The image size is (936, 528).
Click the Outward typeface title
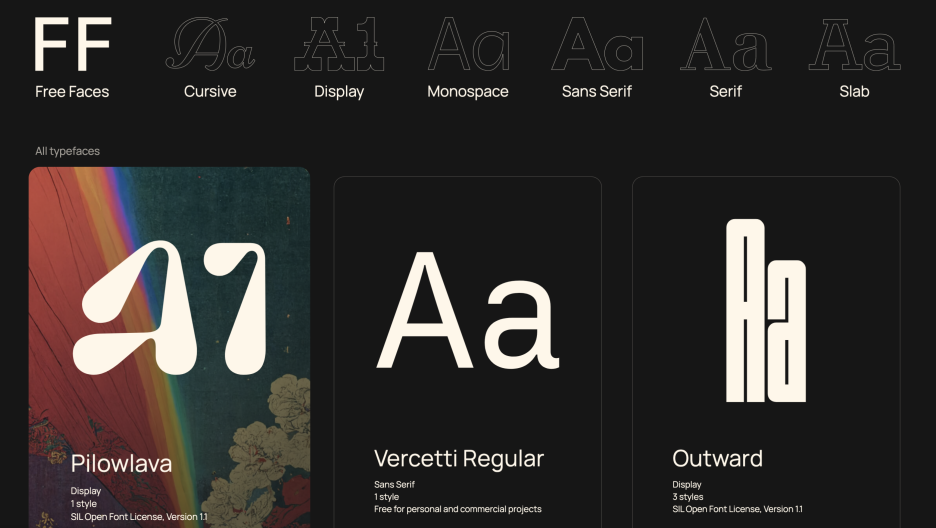tap(718, 458)
